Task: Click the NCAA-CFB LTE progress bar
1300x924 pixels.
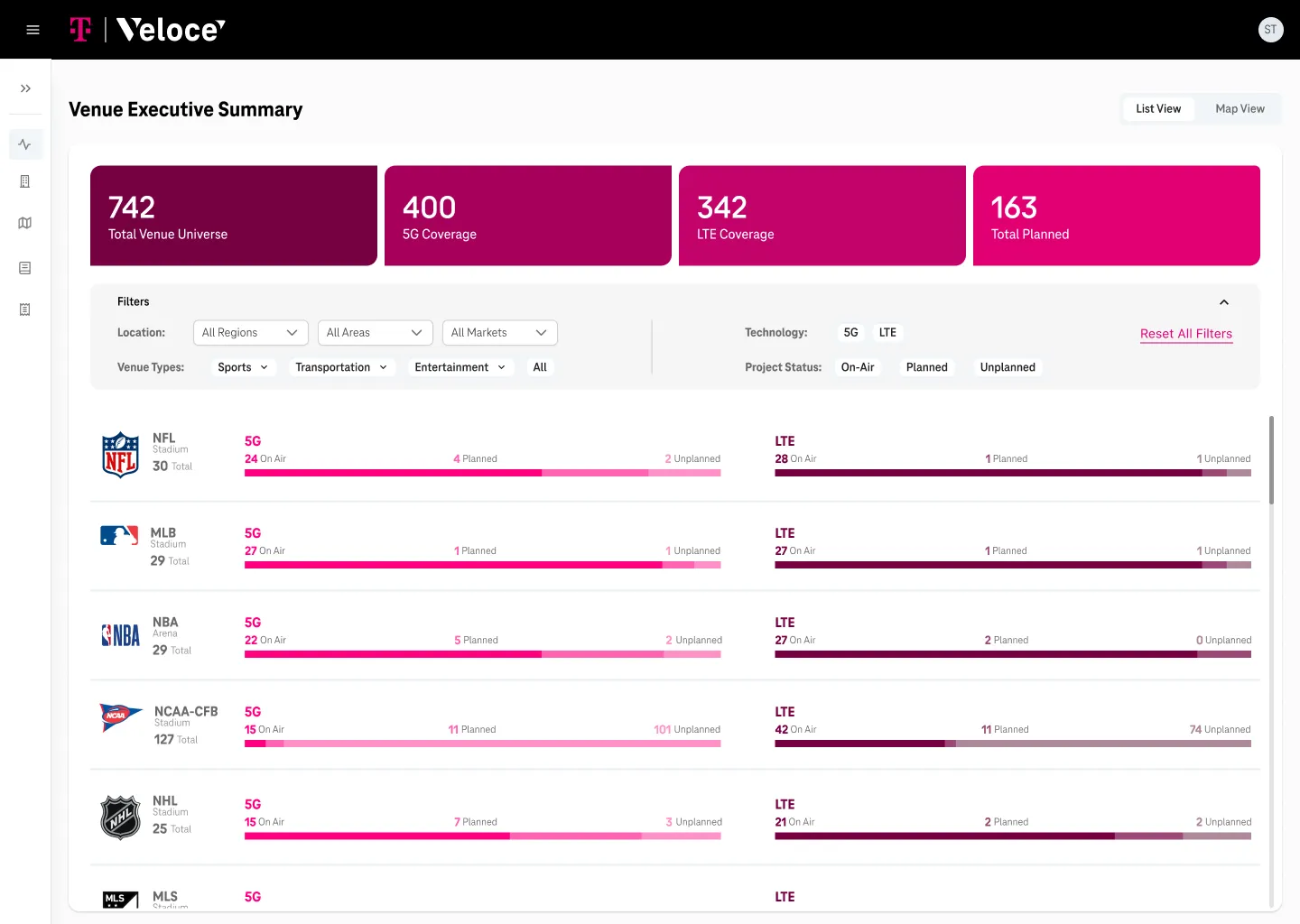Action: coord(1013,744)
